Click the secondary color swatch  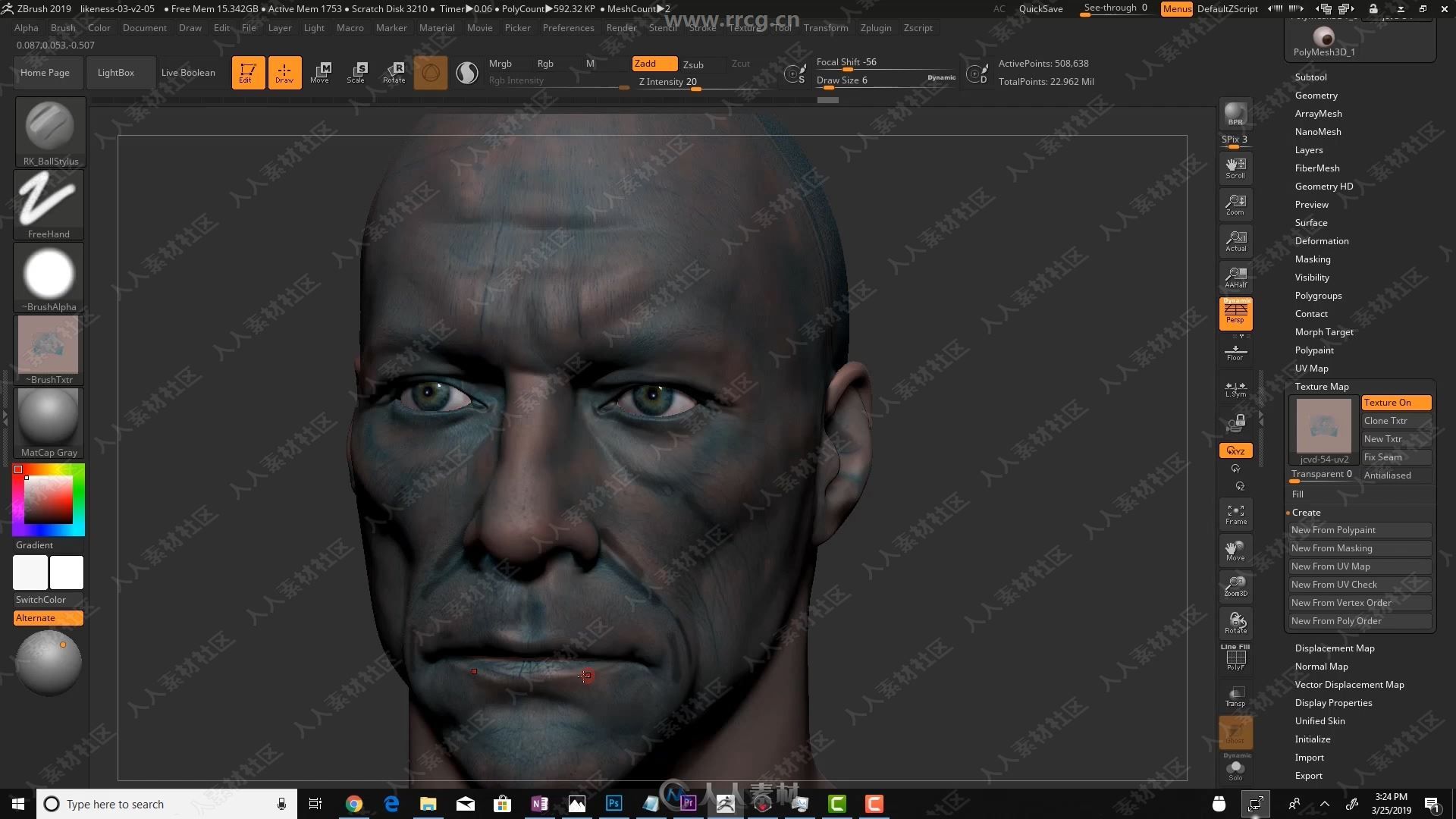[30, 573]
